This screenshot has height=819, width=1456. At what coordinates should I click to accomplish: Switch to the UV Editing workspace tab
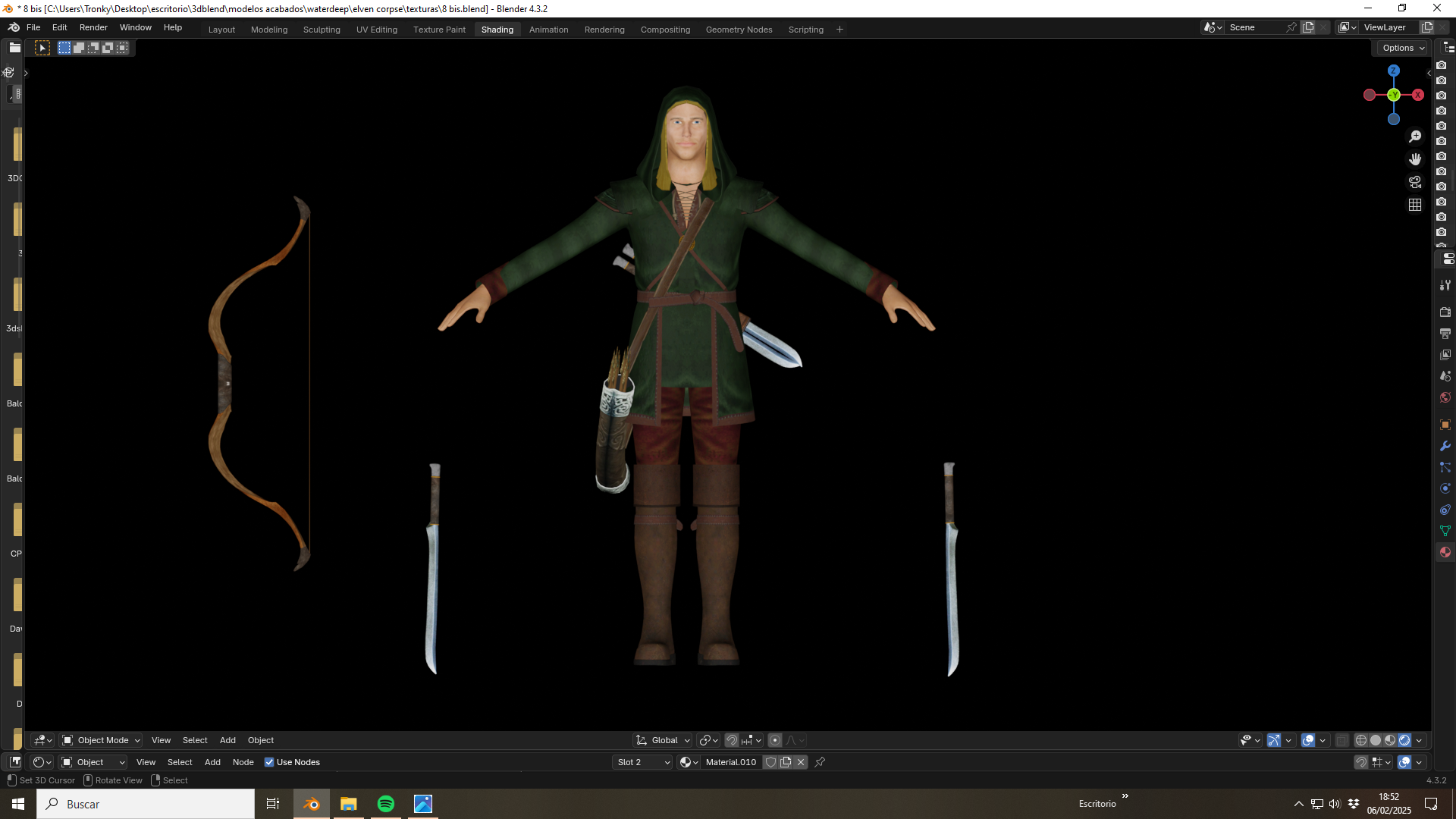click(377, 30)
